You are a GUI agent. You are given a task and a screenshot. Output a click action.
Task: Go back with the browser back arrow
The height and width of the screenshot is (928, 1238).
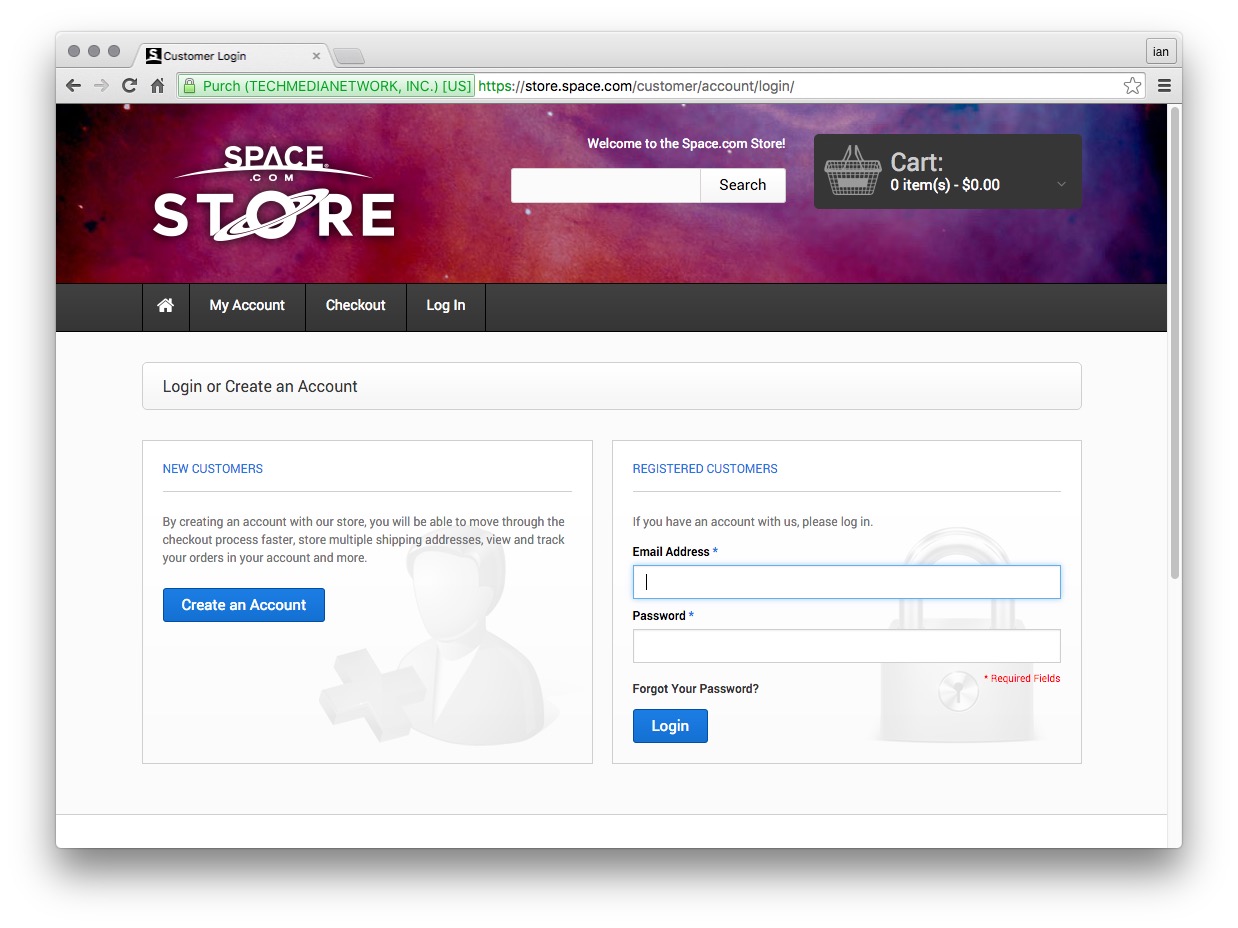coord(73,86)
